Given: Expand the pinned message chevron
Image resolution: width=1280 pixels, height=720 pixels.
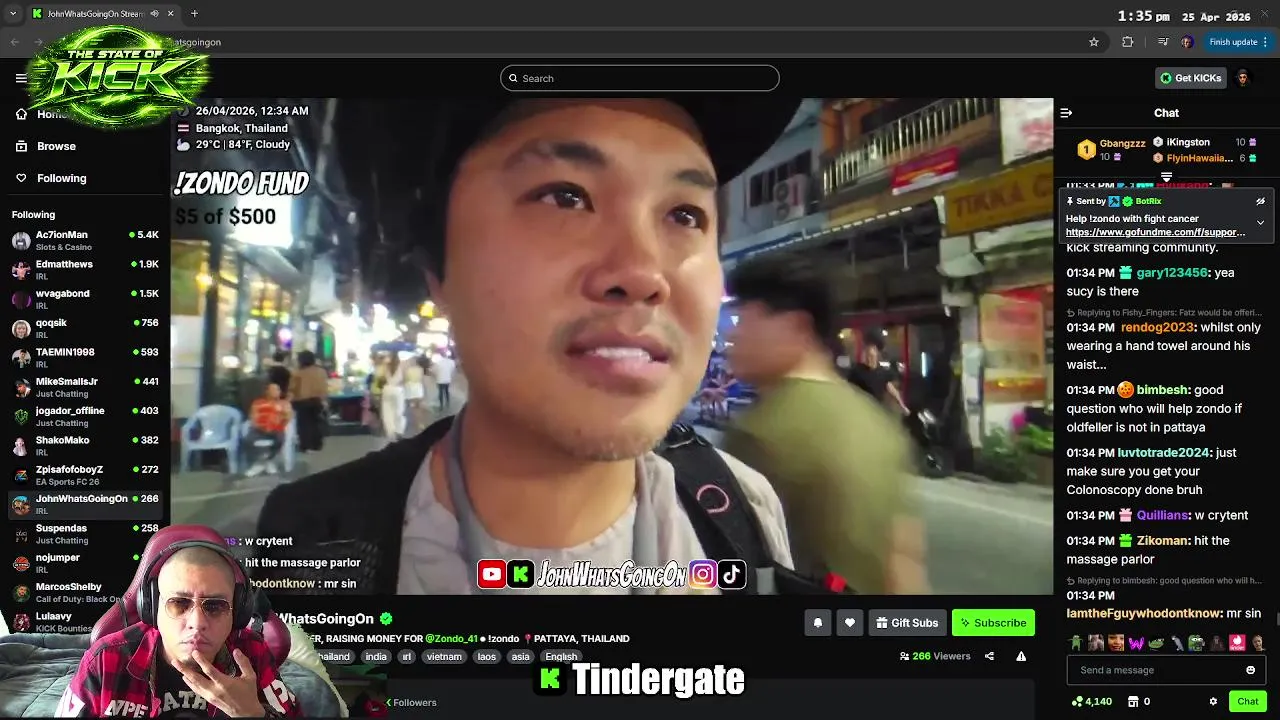Looking at the screenshot, I should click(x=1260, y=222).
